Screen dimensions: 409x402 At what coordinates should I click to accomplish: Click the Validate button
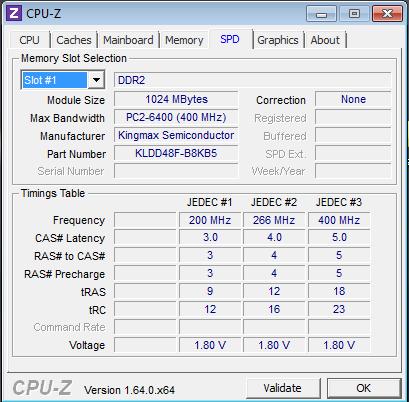tap(282, 388)
